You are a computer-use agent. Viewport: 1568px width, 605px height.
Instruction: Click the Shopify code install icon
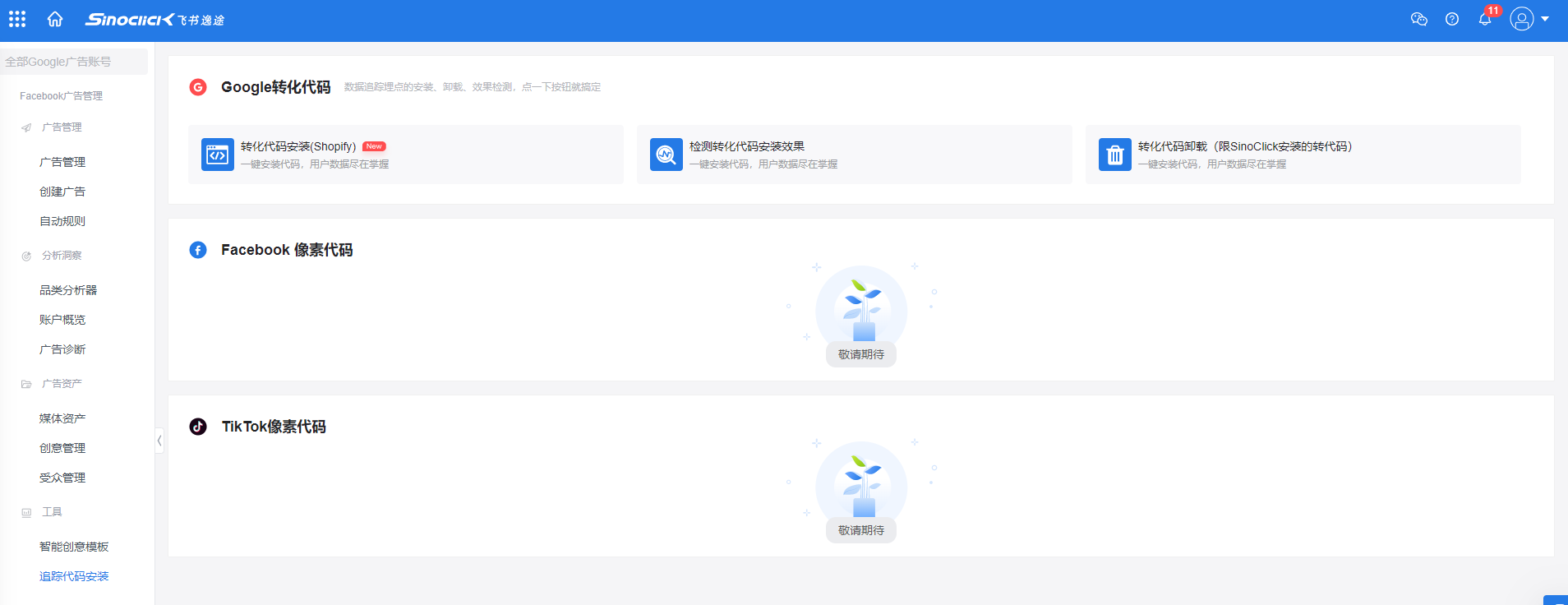click(218, 155)
